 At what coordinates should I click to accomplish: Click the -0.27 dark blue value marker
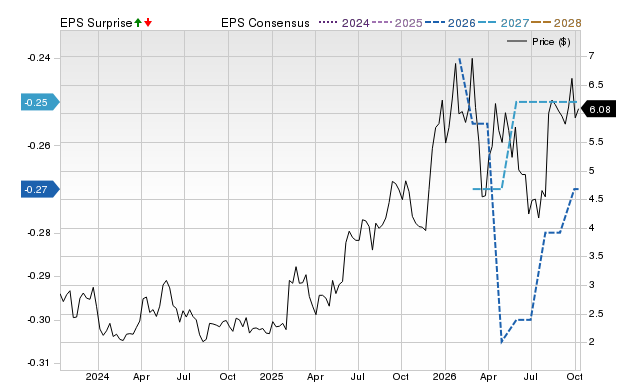coord(40,189)
